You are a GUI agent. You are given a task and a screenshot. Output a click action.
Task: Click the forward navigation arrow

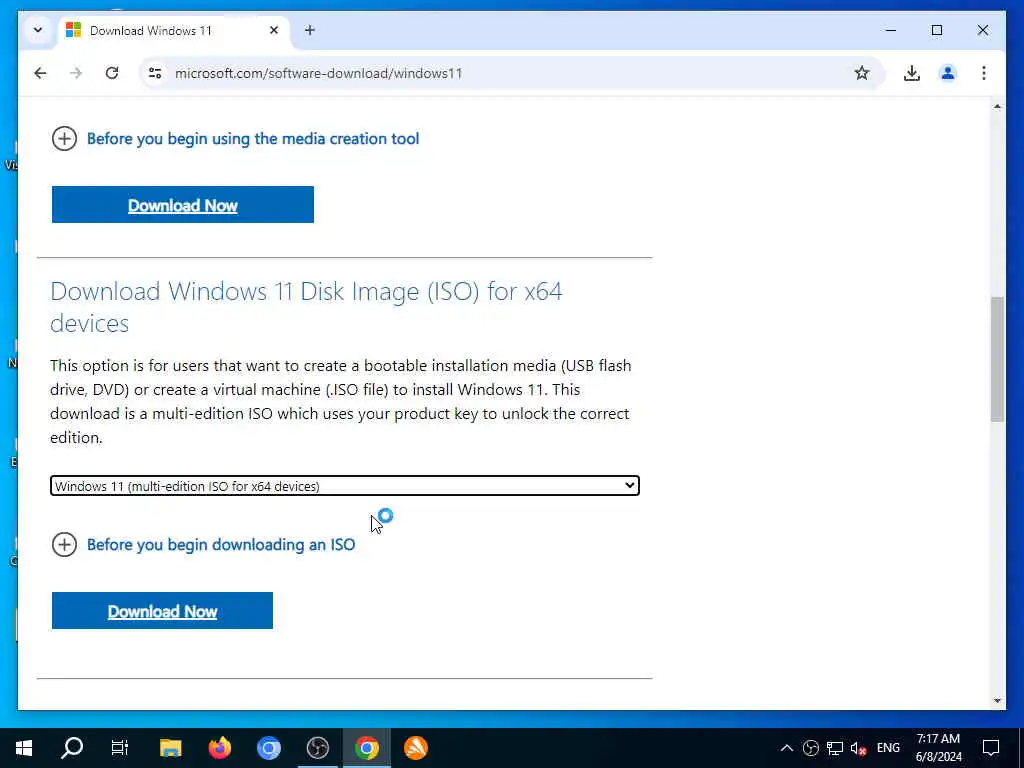click(76, 73)
